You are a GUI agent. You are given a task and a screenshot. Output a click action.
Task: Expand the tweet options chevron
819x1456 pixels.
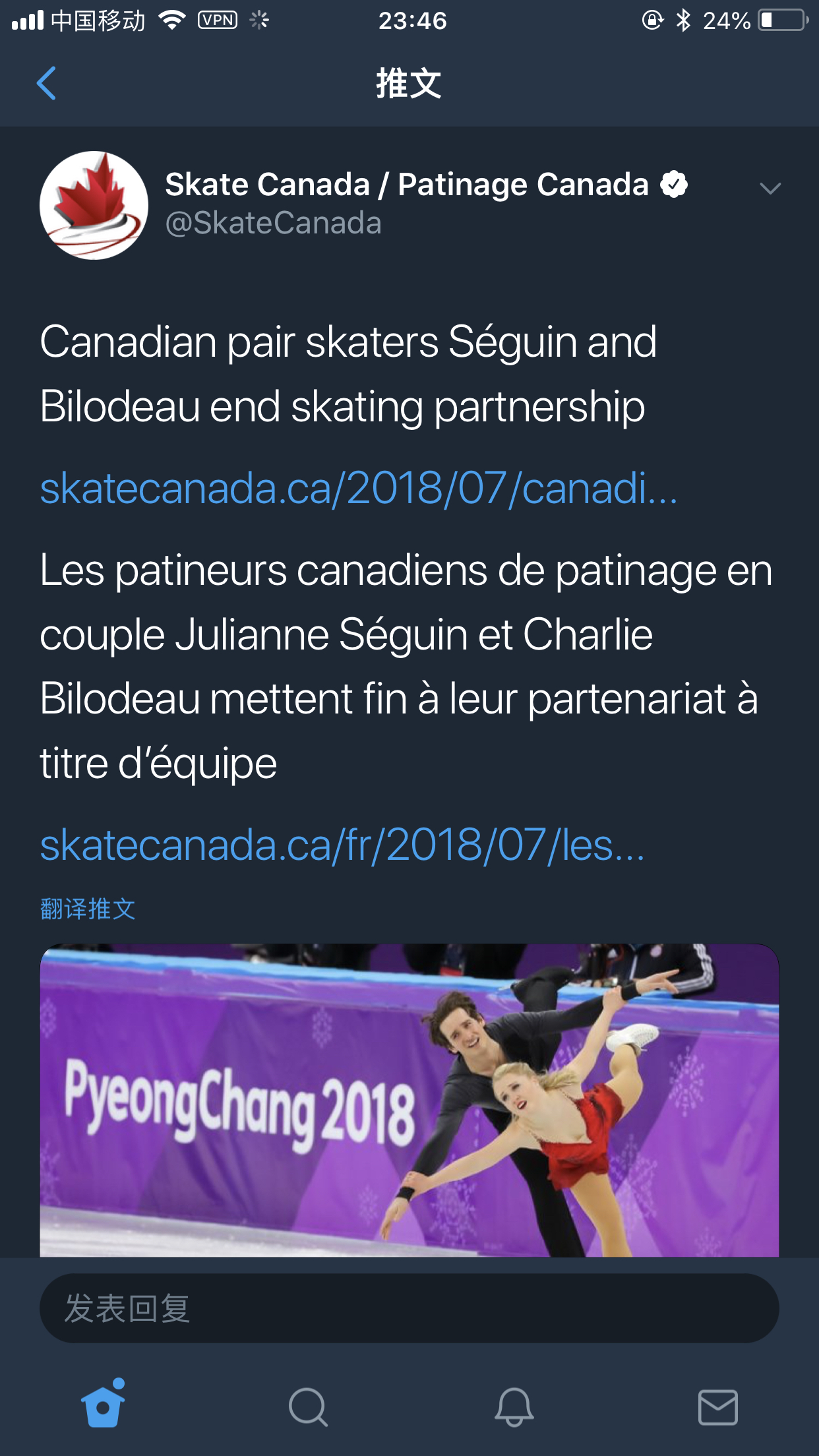pos(770,189)
